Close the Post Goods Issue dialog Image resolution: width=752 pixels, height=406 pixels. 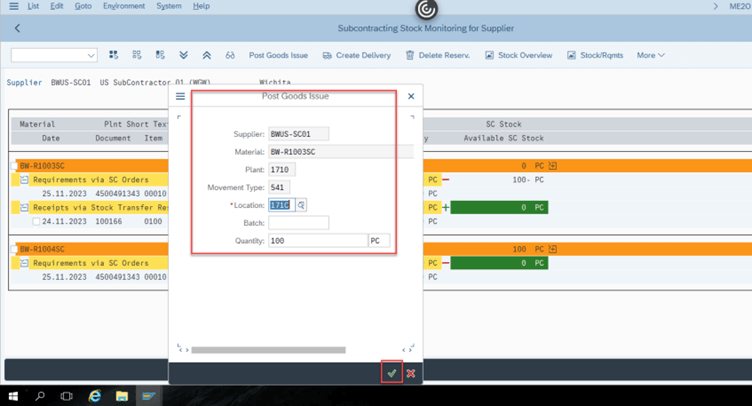point(411,96)
